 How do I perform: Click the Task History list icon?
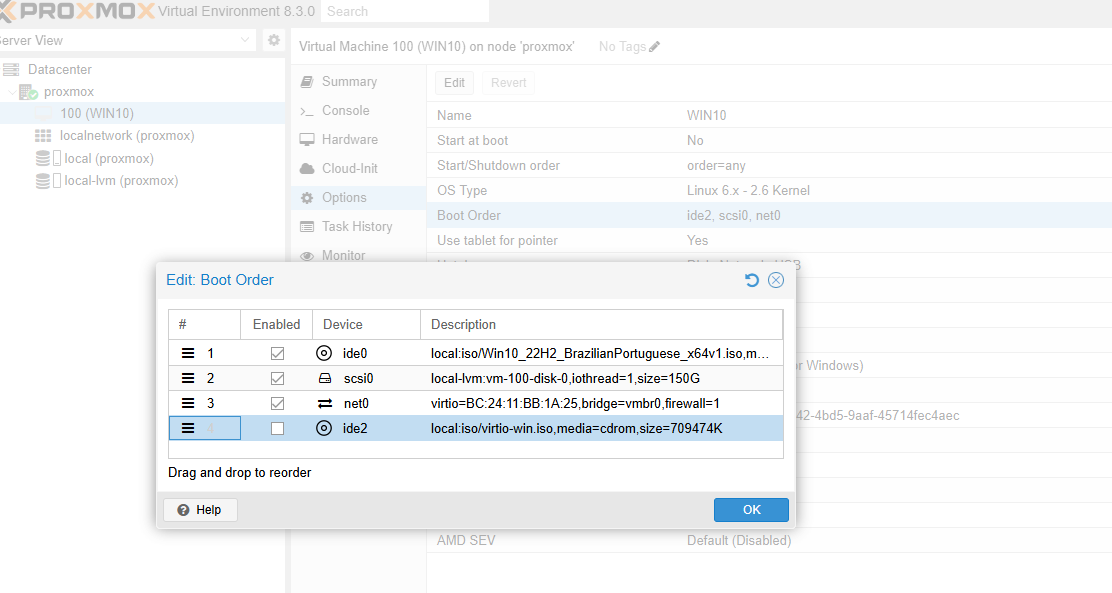[307, 227]
